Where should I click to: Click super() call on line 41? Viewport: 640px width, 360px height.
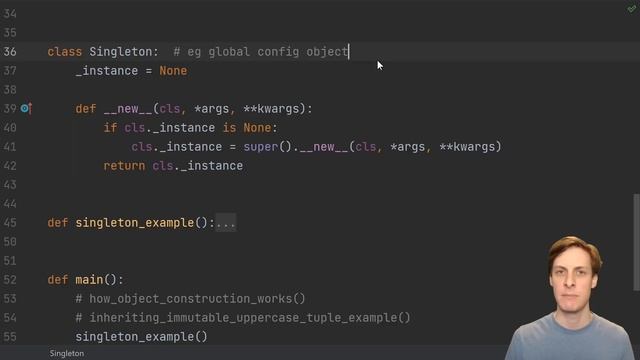click(x=268, y=147)
